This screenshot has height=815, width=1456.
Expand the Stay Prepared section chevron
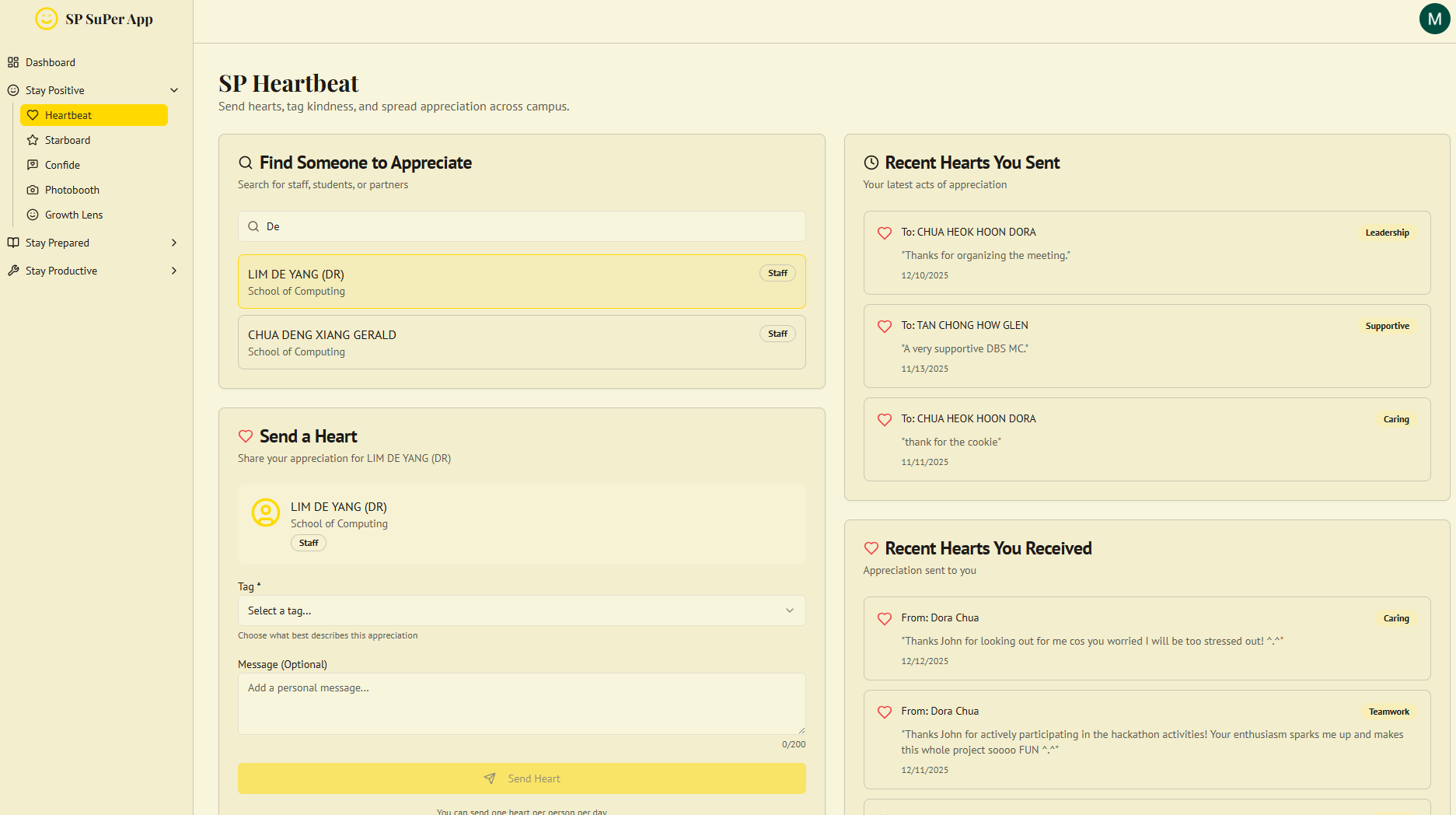click(x=174, y=243)
